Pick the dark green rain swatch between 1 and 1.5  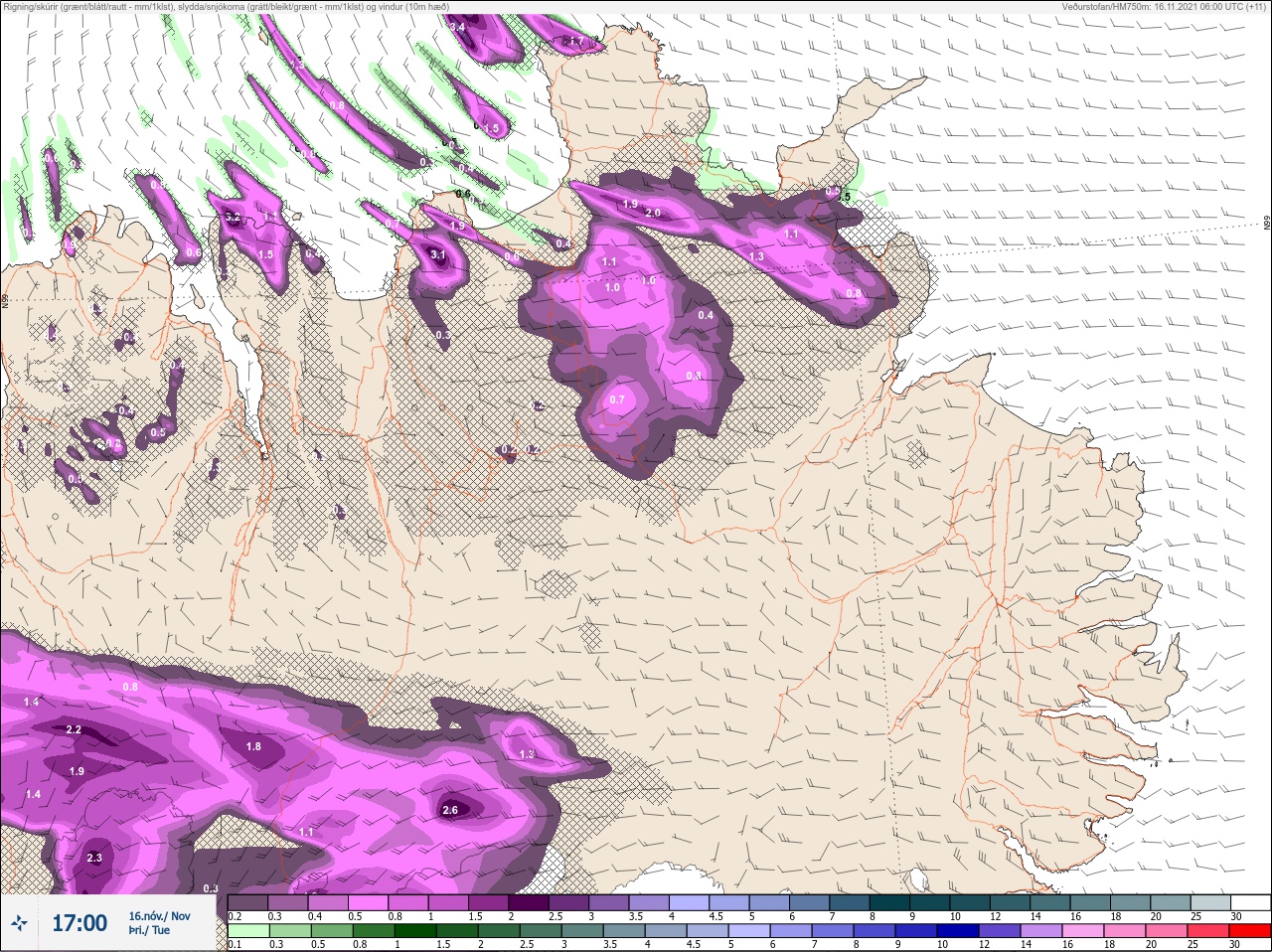coord(415,932)
